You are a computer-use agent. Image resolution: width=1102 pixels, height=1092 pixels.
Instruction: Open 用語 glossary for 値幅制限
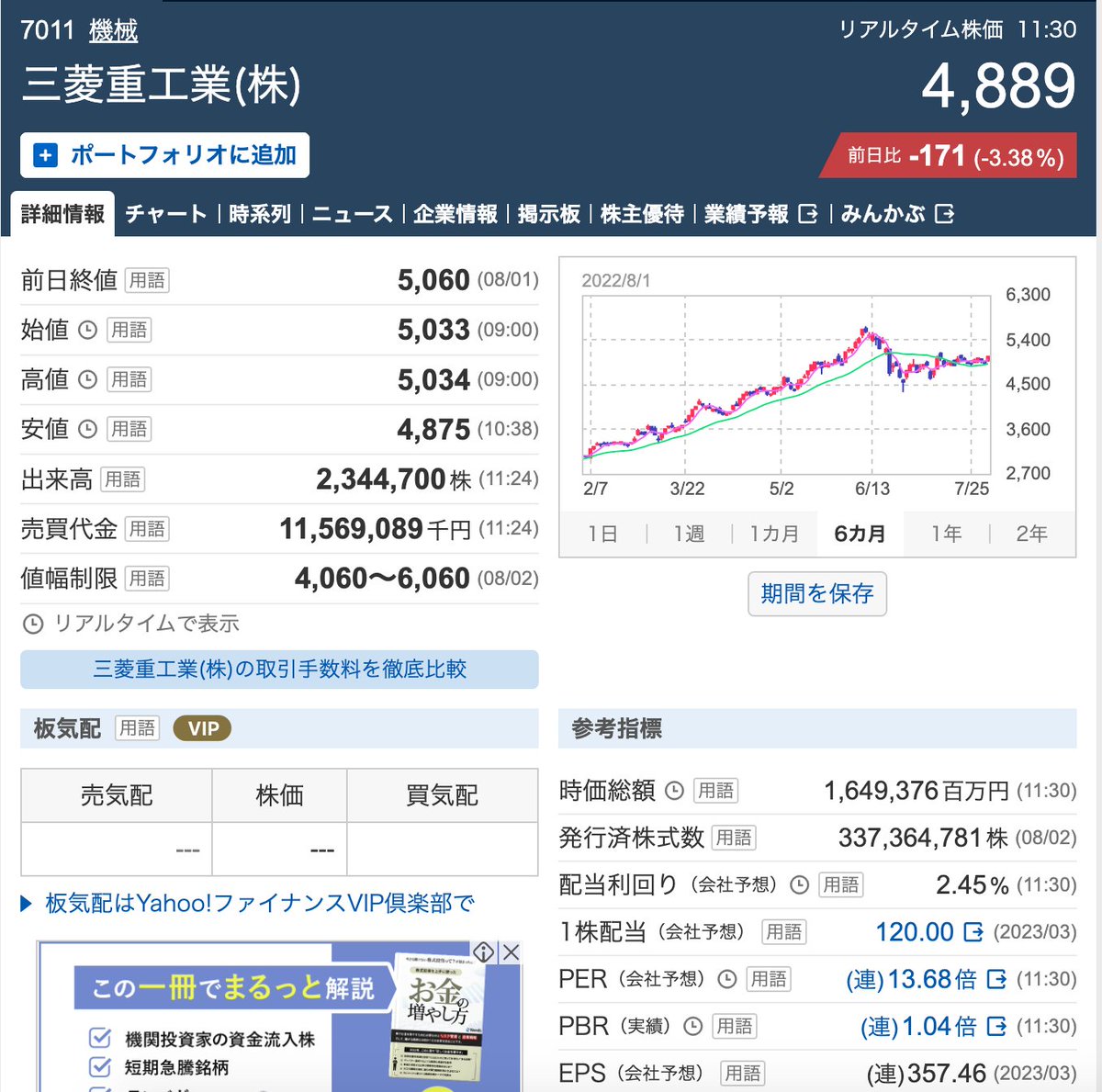pos(147,579)
